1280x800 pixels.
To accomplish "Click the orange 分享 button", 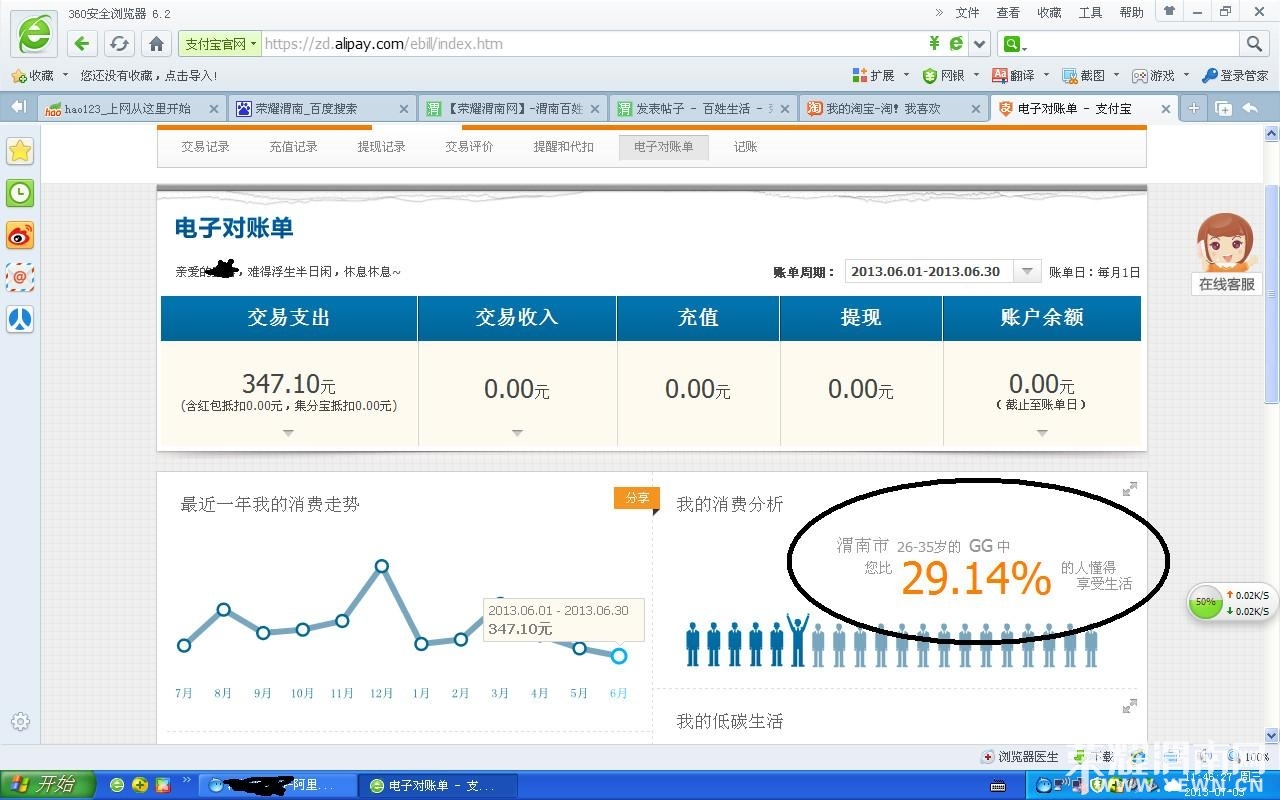I will (636, 498).
